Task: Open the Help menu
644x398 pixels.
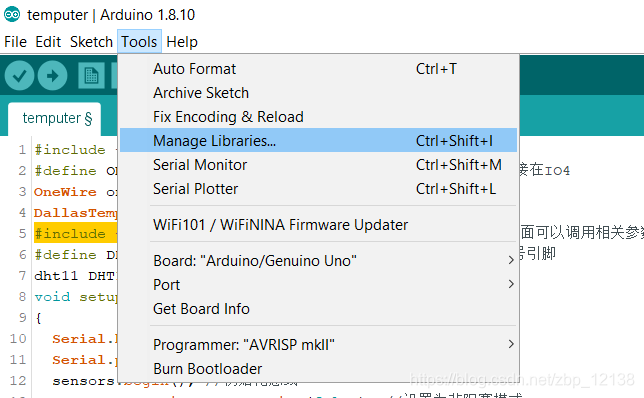Action: (182, 42)
